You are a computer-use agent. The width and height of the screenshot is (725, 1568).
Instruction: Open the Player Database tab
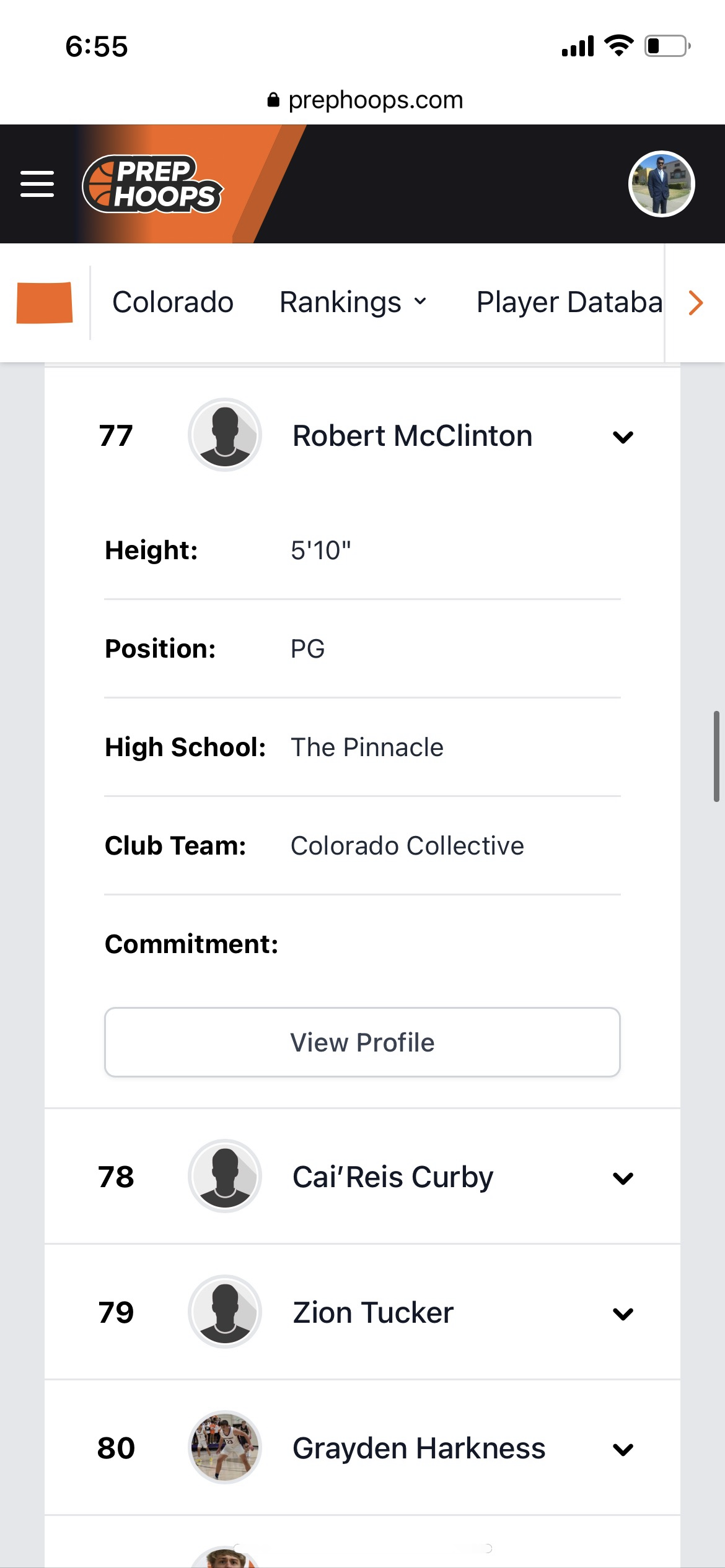click(569, 302)
